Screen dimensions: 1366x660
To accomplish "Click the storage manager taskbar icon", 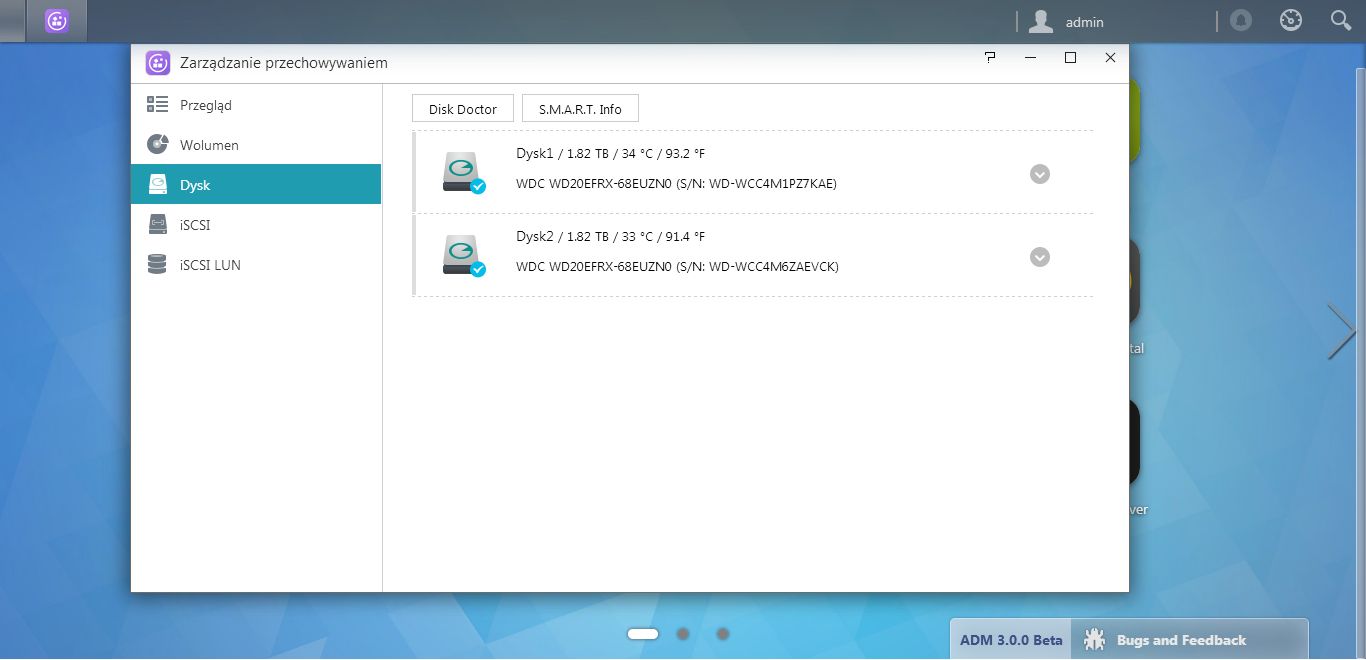I will point(57,21).
